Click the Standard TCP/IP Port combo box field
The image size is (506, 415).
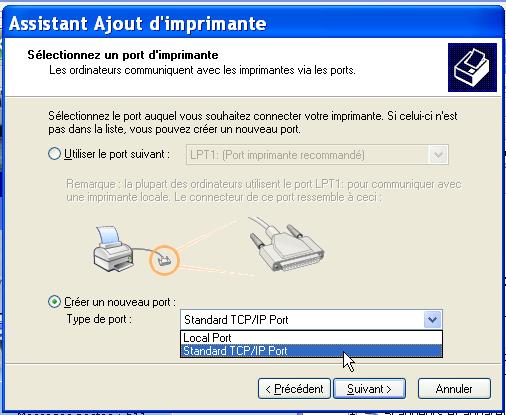[311, 320]
